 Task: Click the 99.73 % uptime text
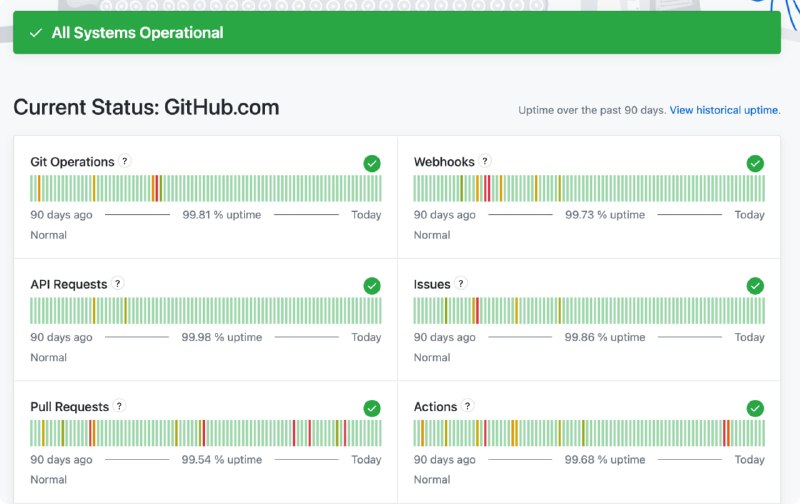click(x=605, y=215)
